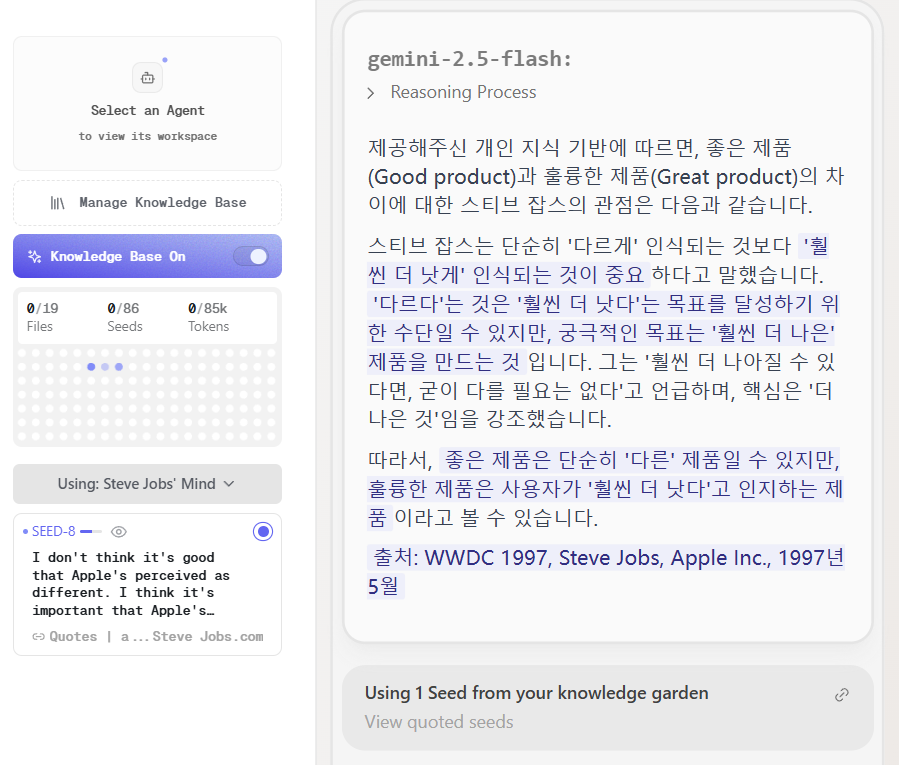Click View quoted seeds

point(439,722)
